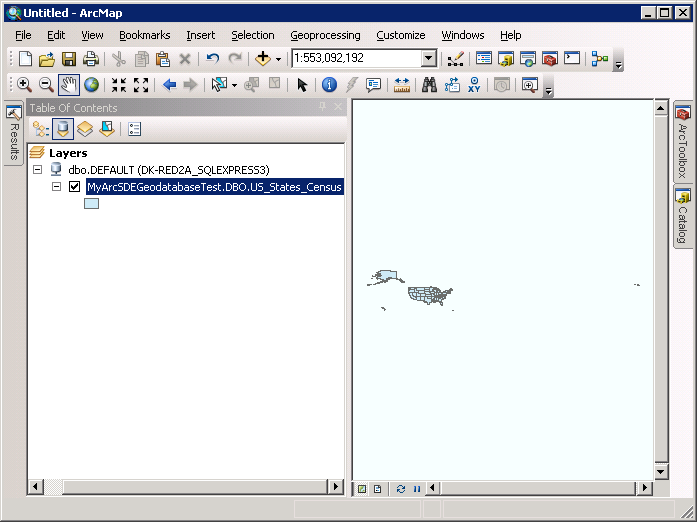Open the File menu

23,35
